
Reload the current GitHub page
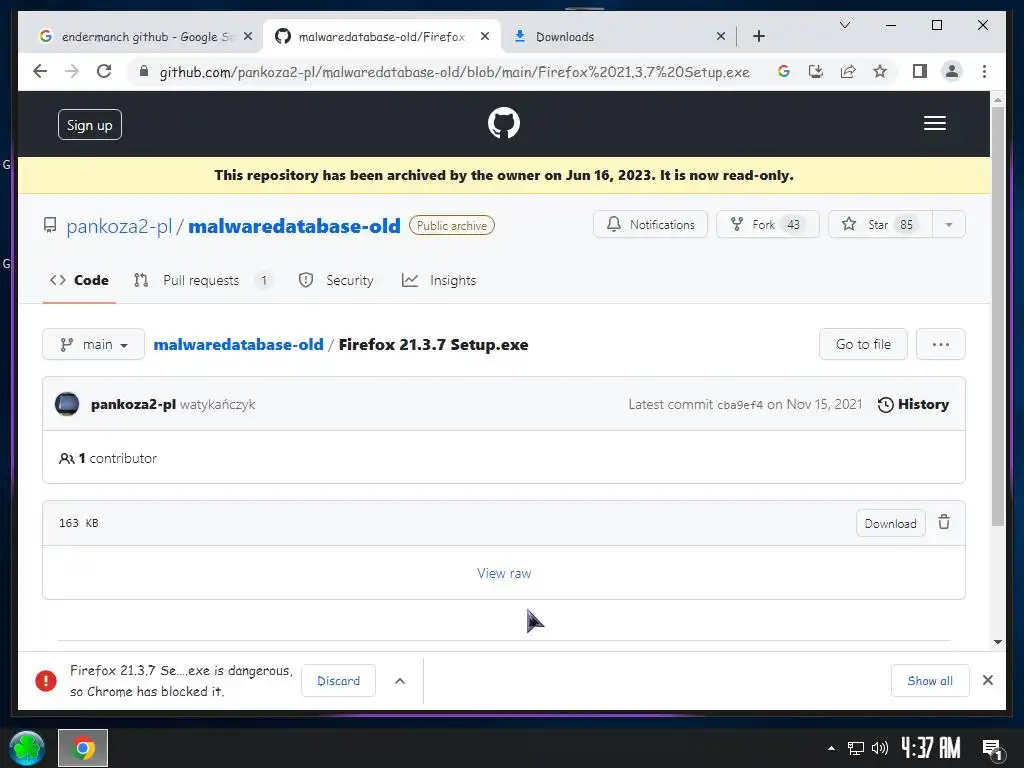104,71
